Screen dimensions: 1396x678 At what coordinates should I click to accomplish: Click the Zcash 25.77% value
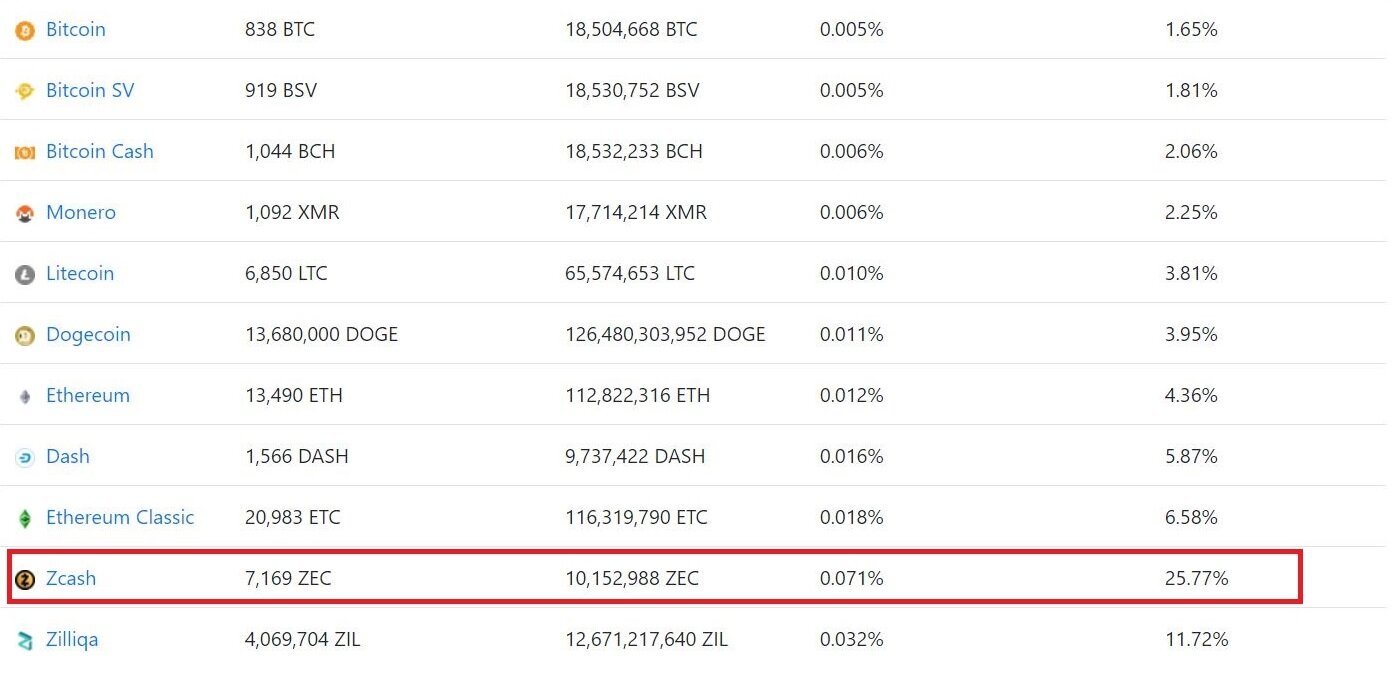[x=1196, y=579]
